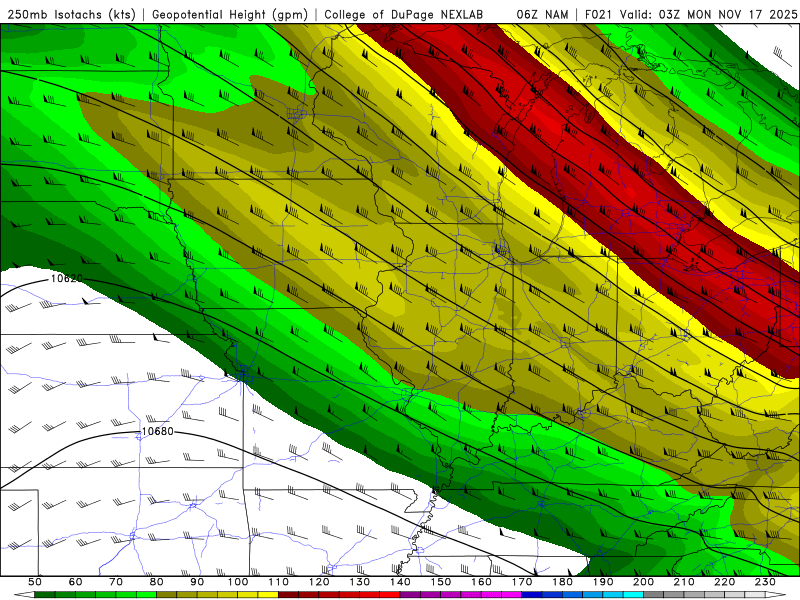Click the 140 value on the color scale
Viewport: 800px width, 600px height.
coord(400,582)
